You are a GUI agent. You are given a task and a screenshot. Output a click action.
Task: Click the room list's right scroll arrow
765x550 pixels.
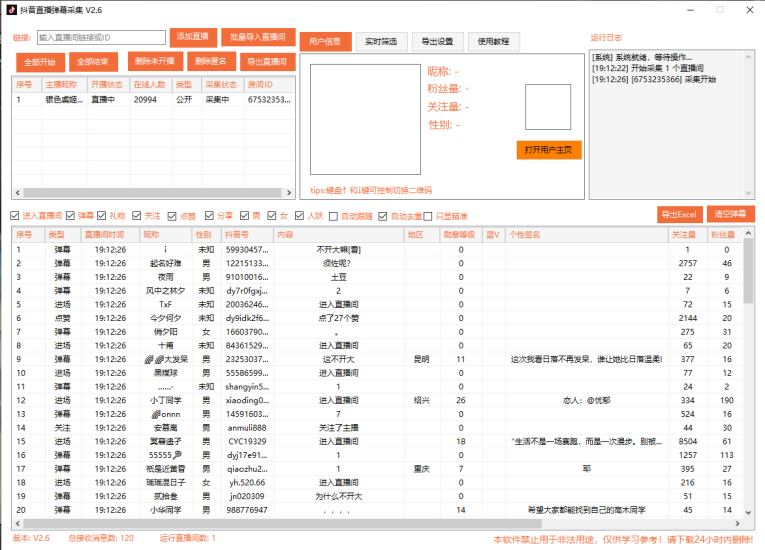[x=289, y=193]
